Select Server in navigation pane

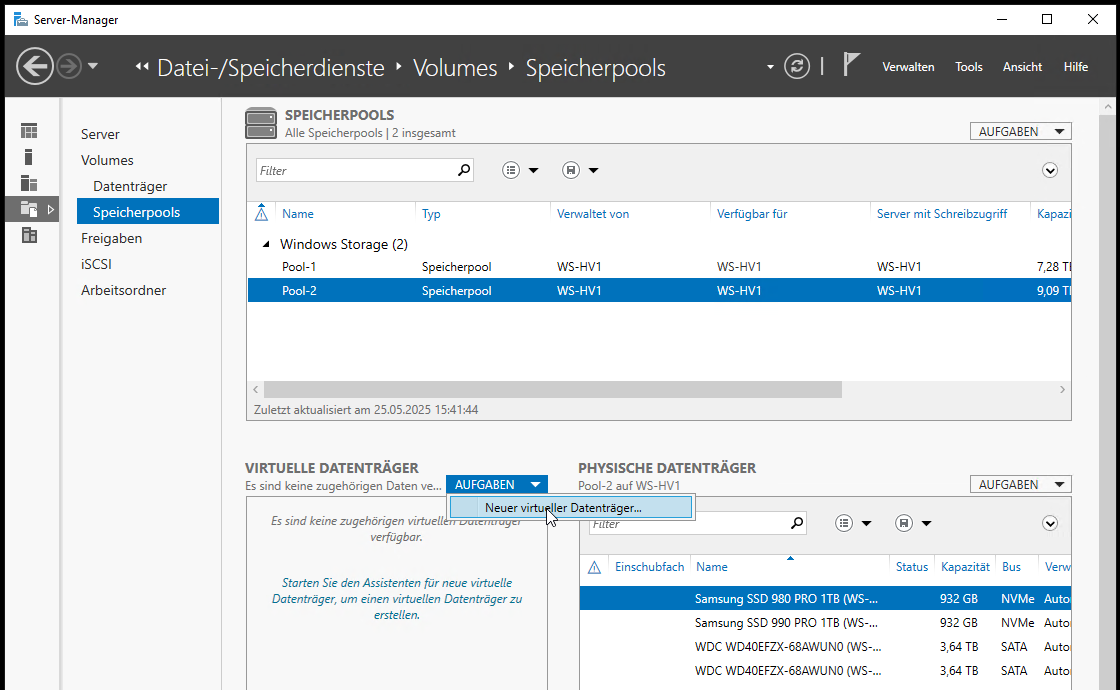(x=100, y=134)
